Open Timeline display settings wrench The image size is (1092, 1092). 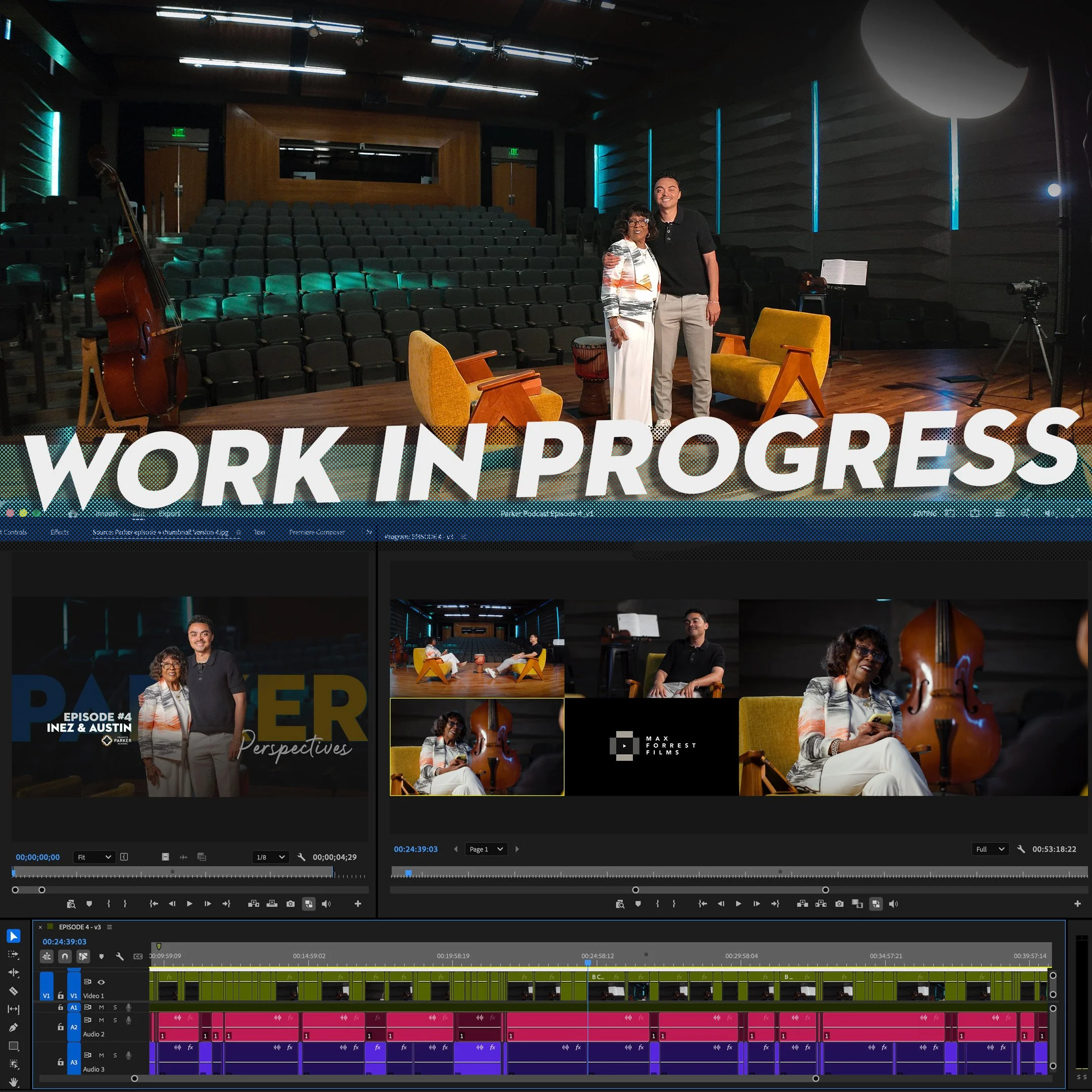click(x=119, y=957)
